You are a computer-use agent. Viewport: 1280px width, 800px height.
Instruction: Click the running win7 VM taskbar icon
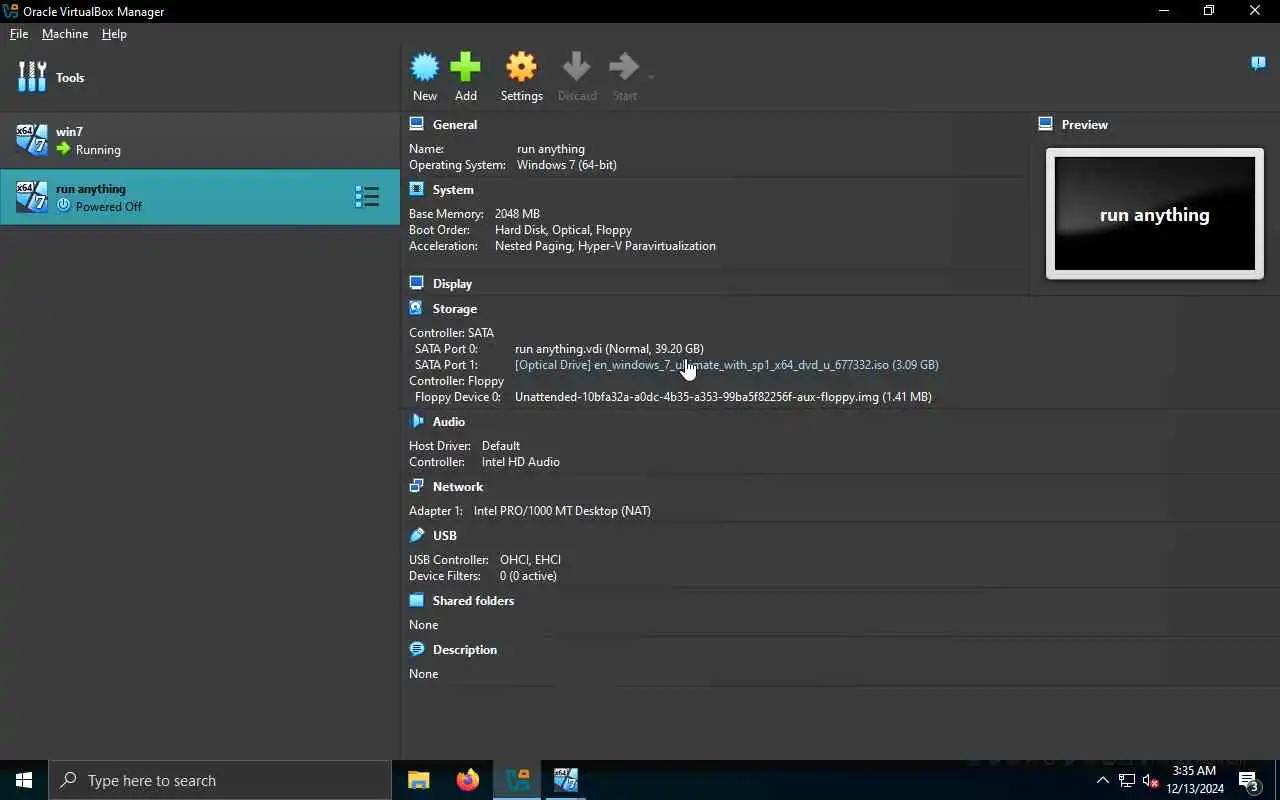click(x=566, y=780)
